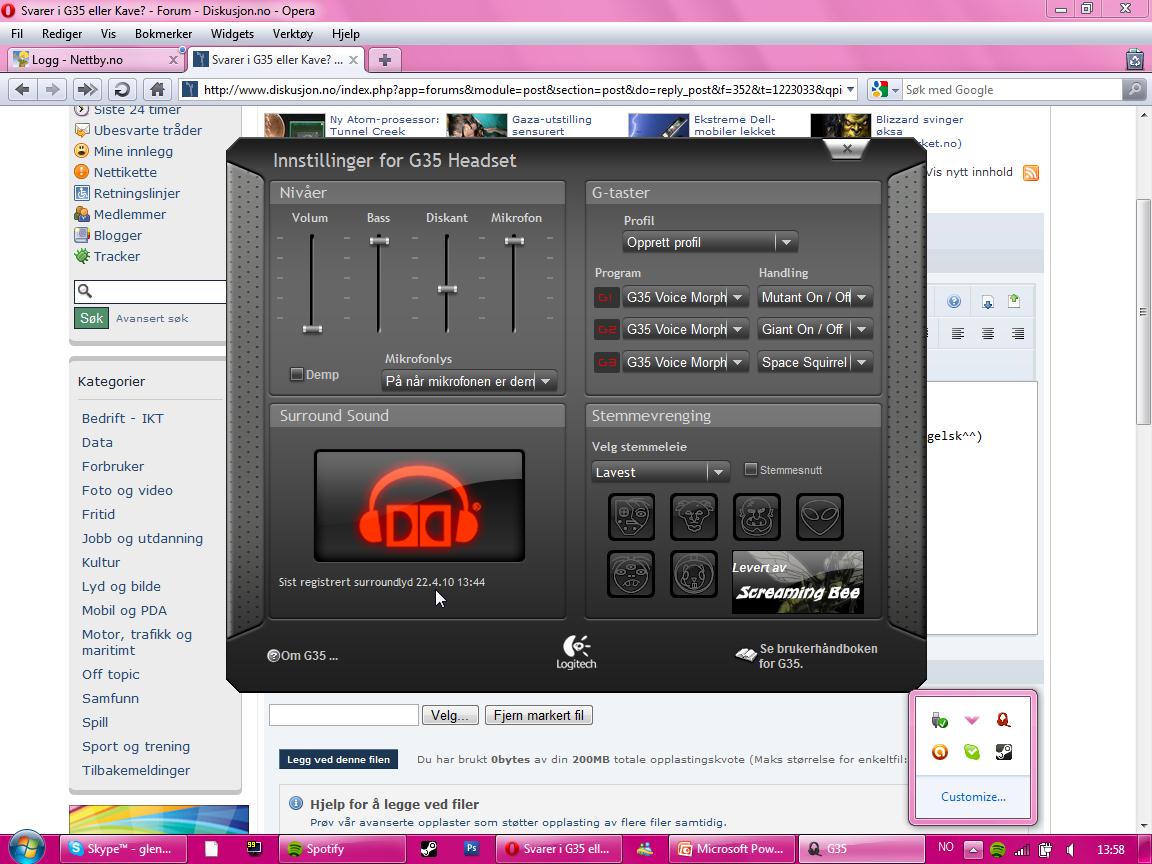Select the first voice morph face icon

click(x=631, y=516)
